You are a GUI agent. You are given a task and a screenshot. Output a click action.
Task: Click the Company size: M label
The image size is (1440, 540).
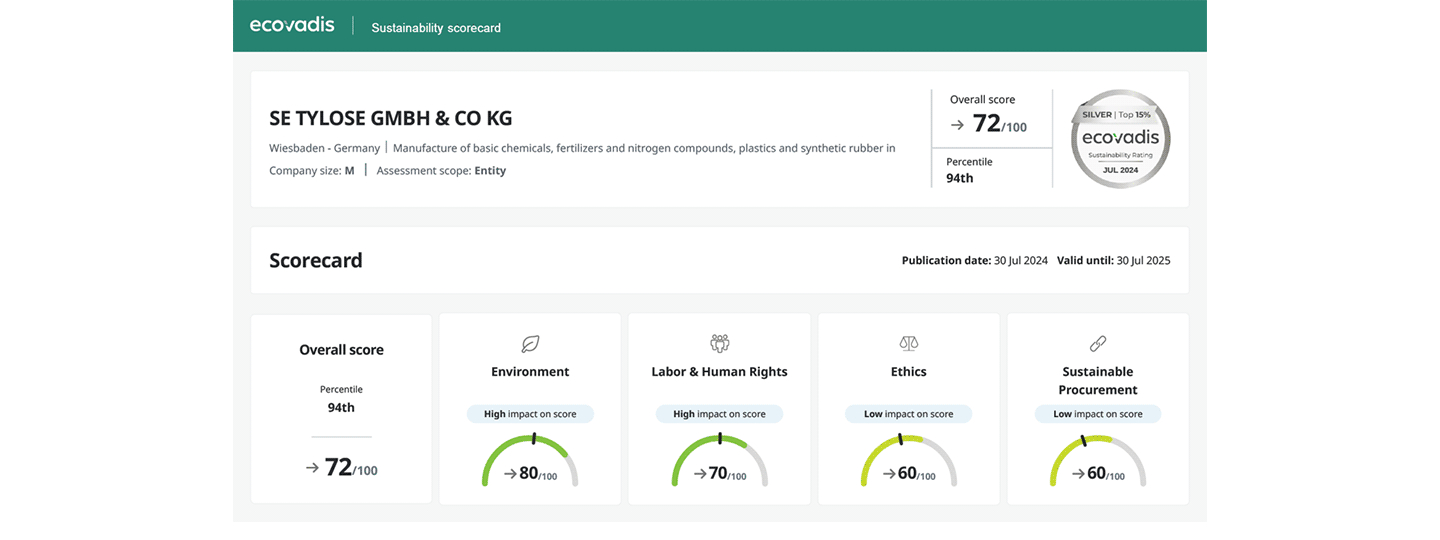click(x=312, y=171)
